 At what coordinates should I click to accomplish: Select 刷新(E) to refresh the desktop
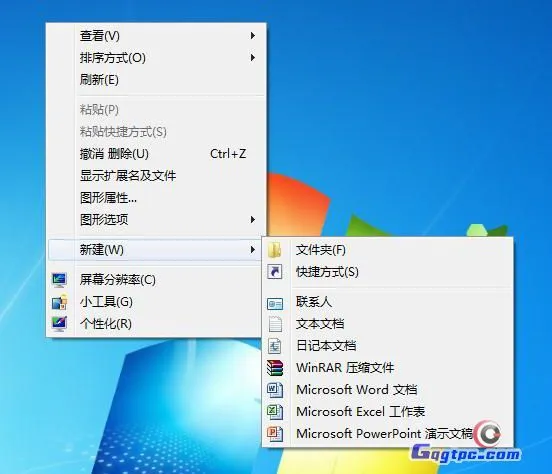tap(156, 80)
